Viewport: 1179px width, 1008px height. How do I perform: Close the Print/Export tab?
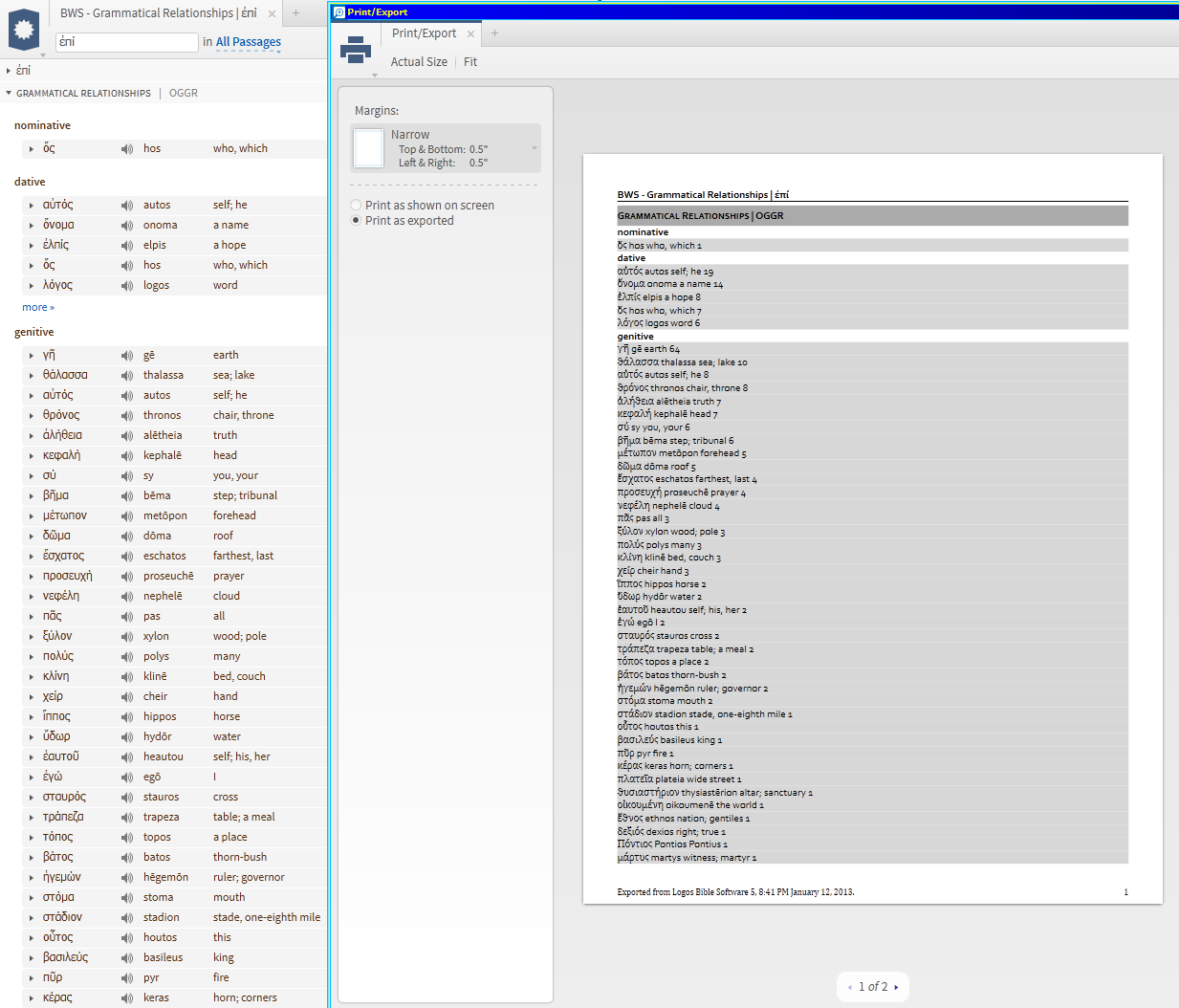pos(470,33)
